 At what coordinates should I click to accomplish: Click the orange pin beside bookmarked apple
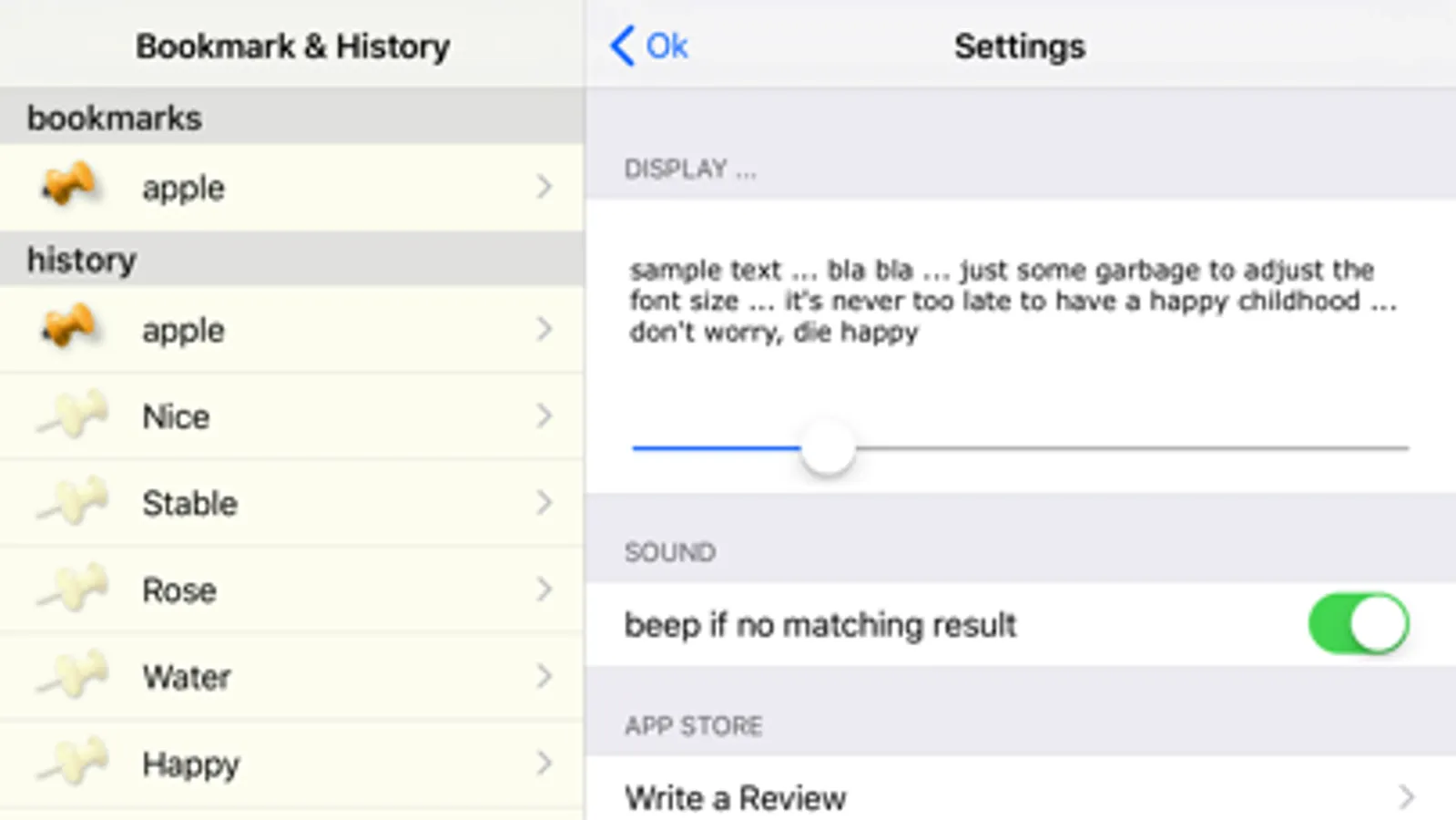coord(68,186)
